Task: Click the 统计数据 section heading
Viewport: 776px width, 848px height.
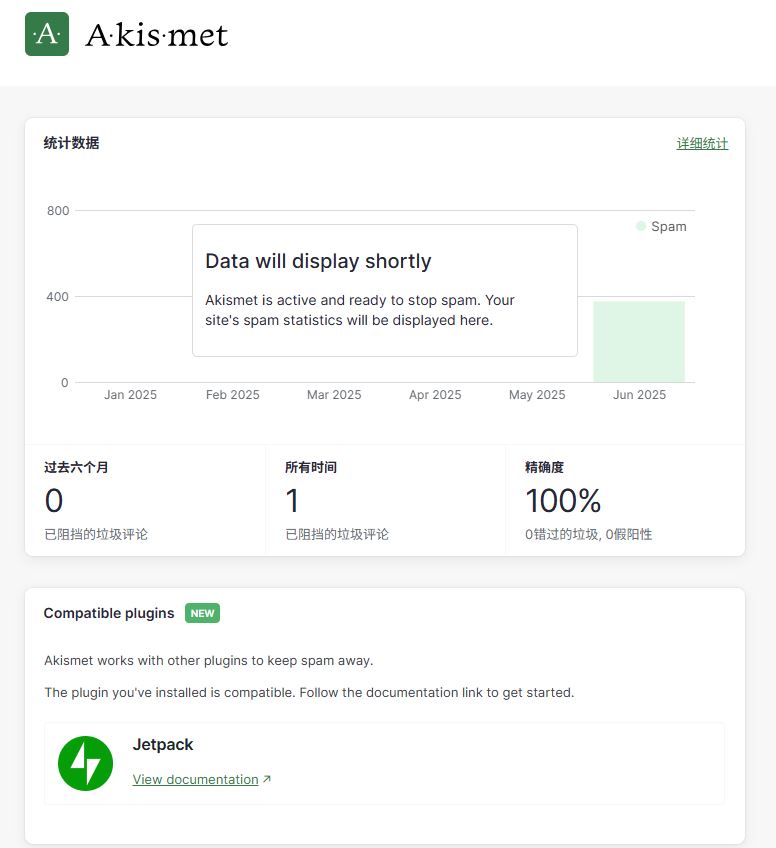Action: click(x=71, y=143)
